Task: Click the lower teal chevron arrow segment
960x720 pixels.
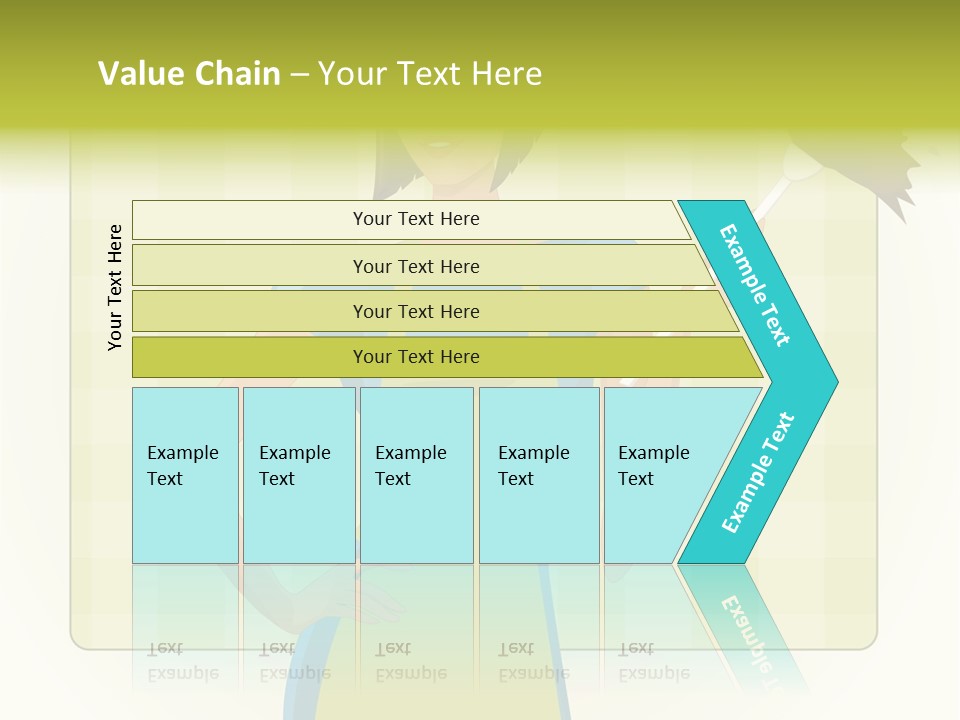Action: (x=756, y=474)
